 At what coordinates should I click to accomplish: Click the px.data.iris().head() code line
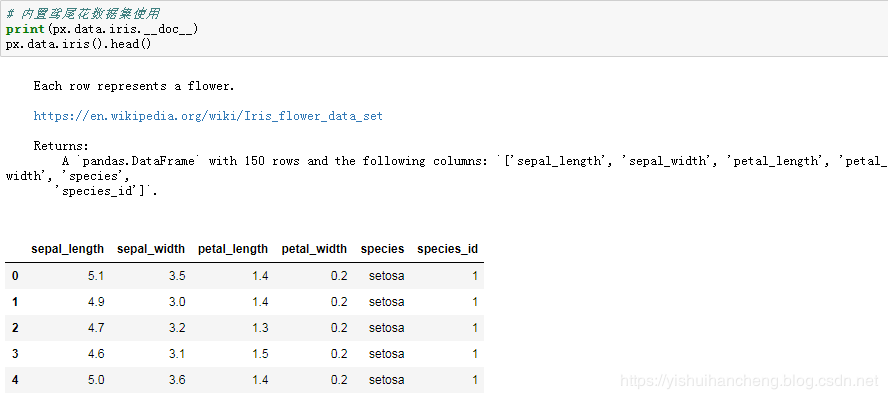coord(79,44)
